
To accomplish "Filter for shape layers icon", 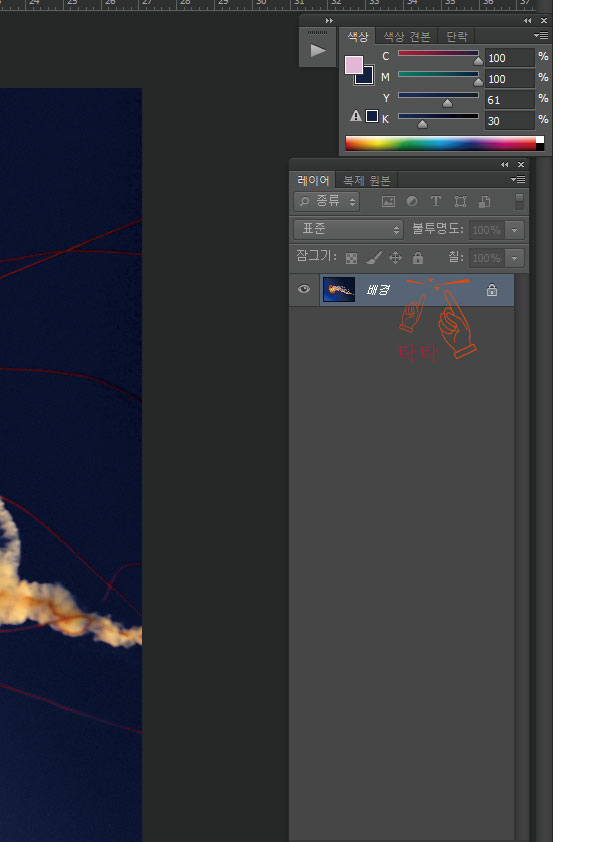I will click(460, 201).
